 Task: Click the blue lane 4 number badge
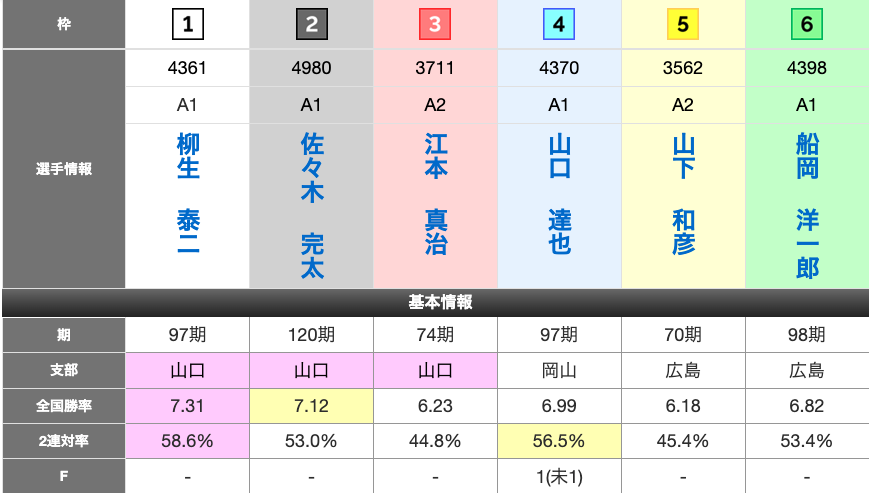[x=559, y=24]
